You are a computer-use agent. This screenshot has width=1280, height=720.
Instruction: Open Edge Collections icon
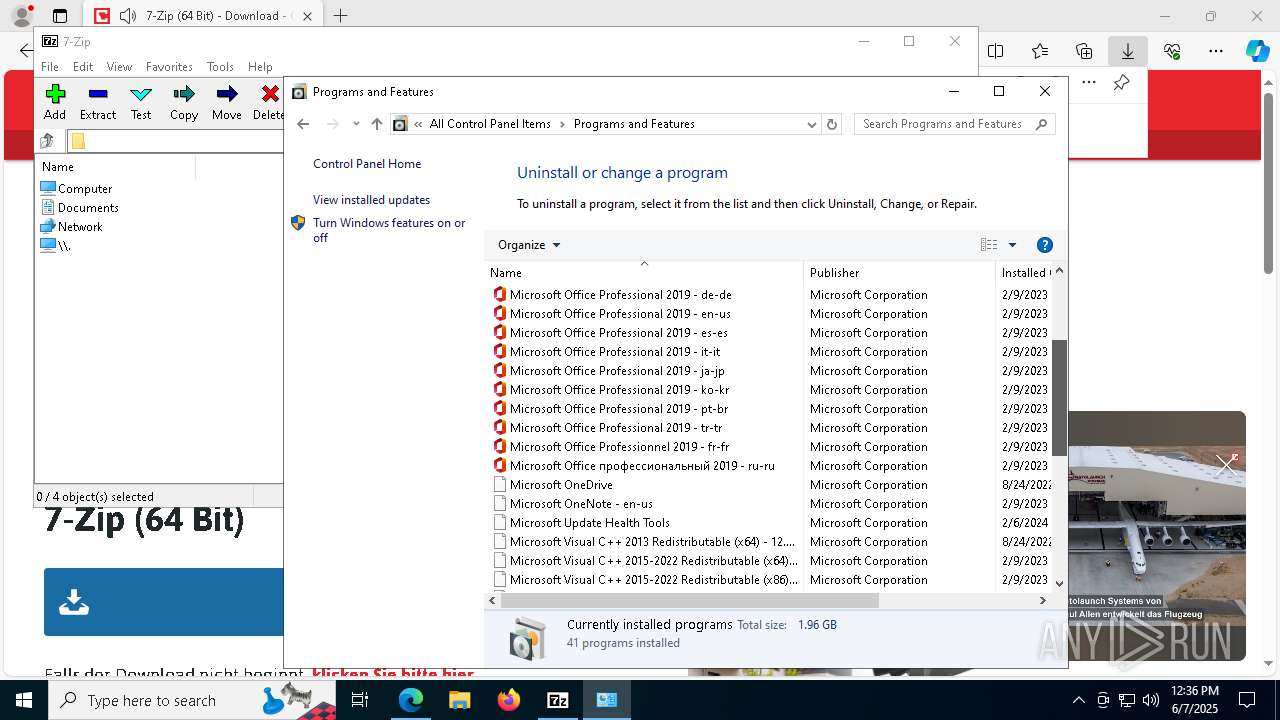pos(1084,51)
